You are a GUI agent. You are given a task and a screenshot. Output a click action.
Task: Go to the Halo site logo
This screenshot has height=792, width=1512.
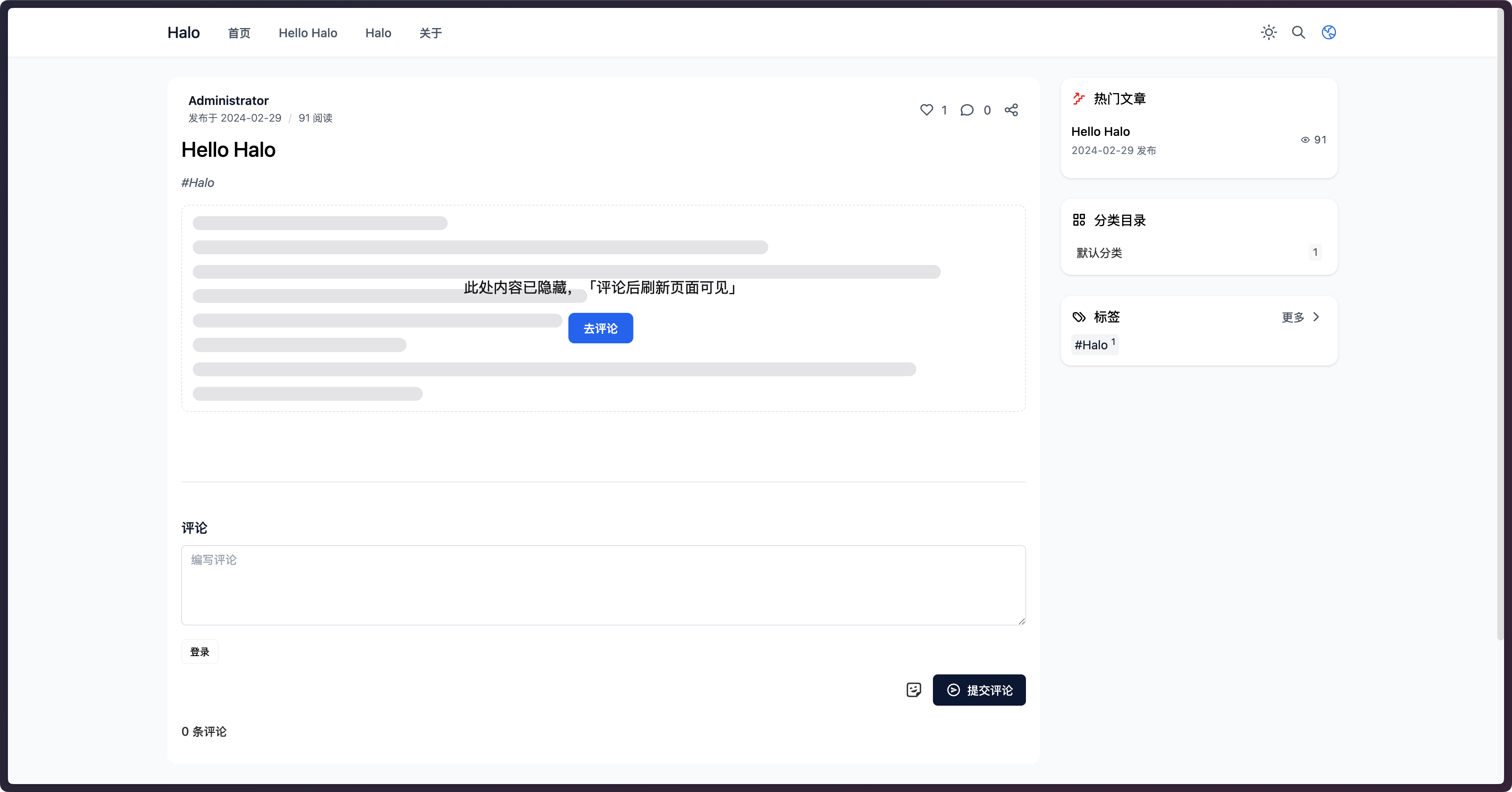click(x=184, y=33)
